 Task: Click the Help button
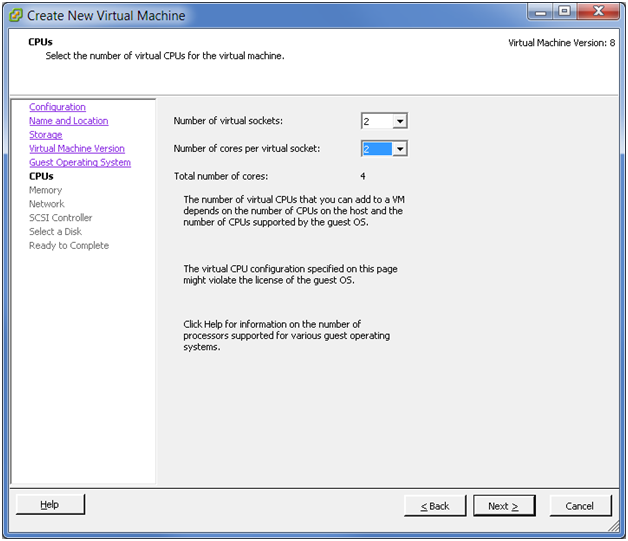coord(50,505)
